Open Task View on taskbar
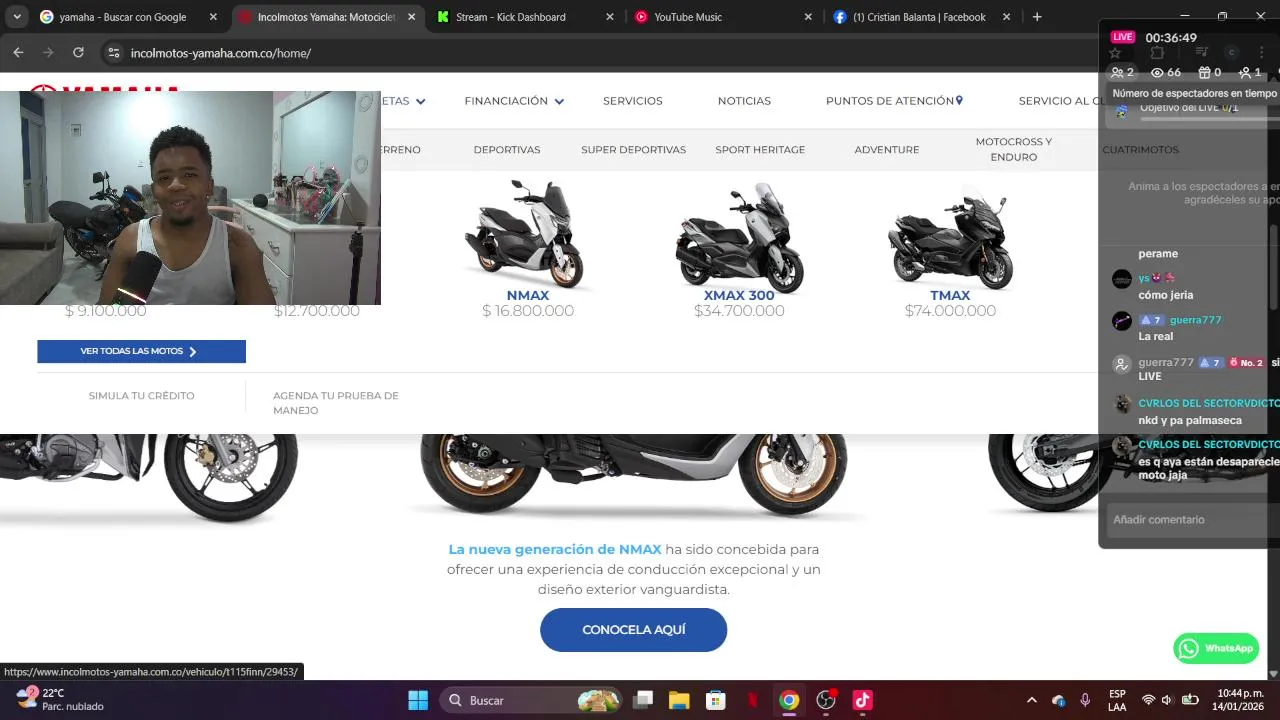Image resolution: width=1280 pixels, height=720 pixels. [643, 700]
